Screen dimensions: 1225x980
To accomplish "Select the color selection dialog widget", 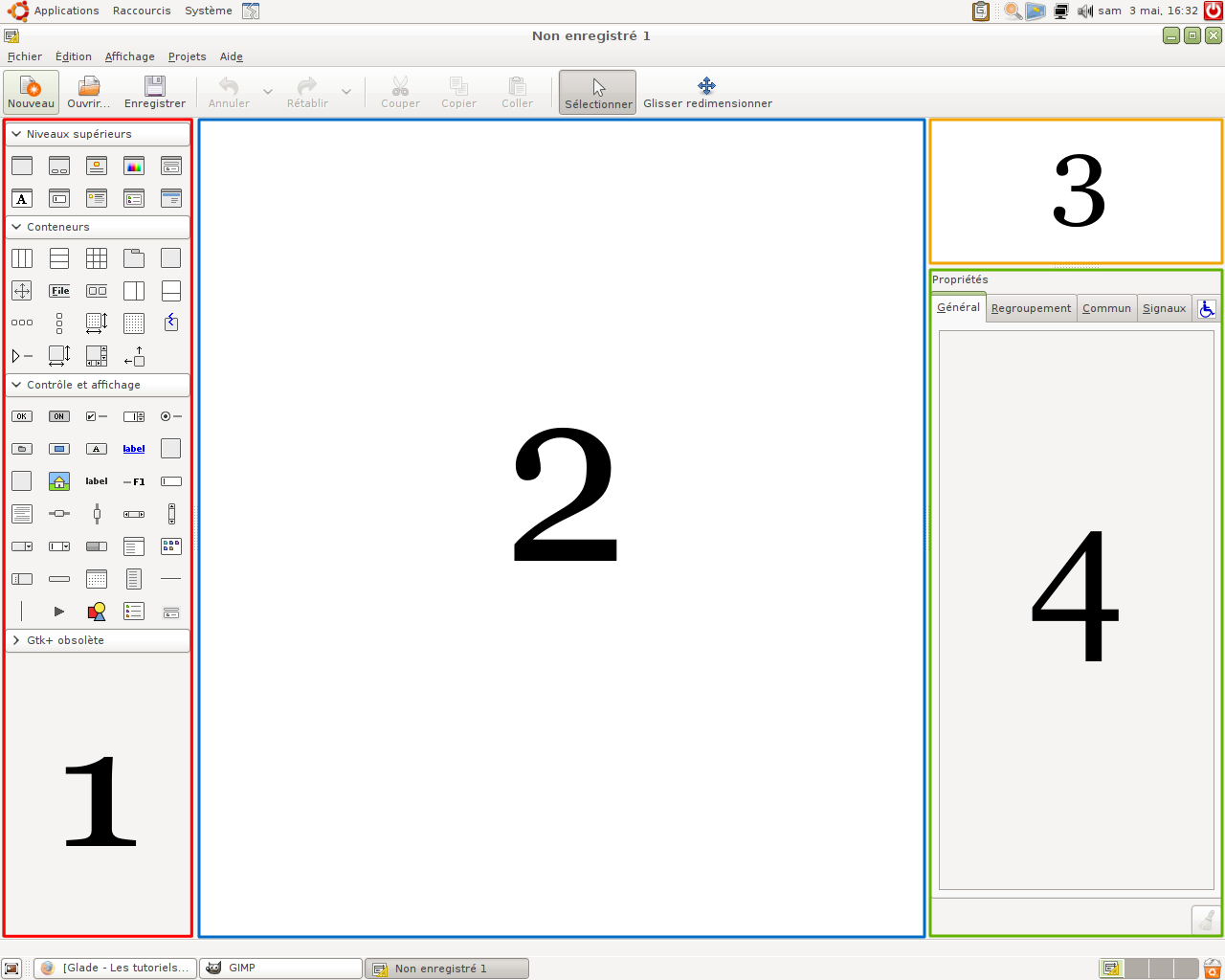I will pyautogui.click(x=134, y=167).
